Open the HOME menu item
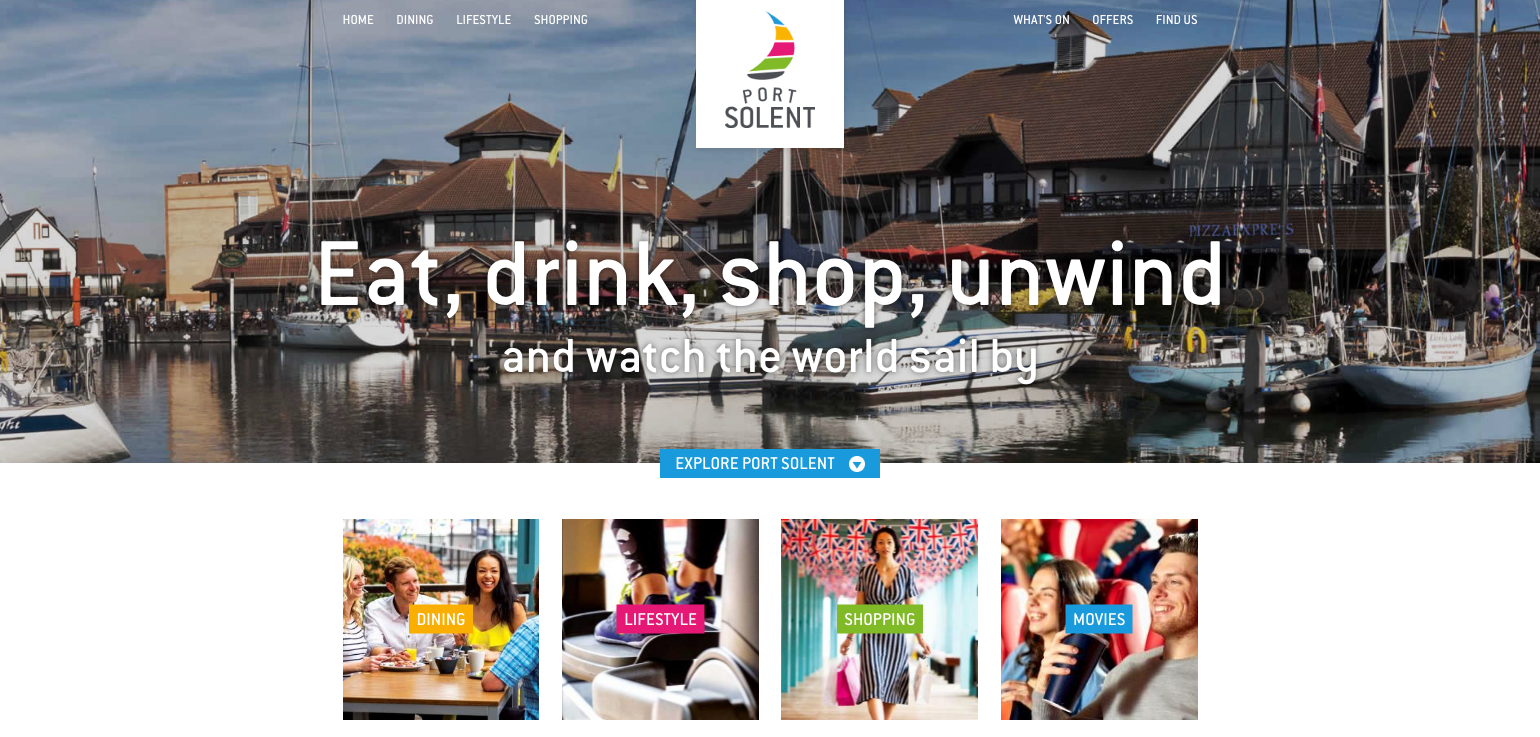 (x=358, y=20)
